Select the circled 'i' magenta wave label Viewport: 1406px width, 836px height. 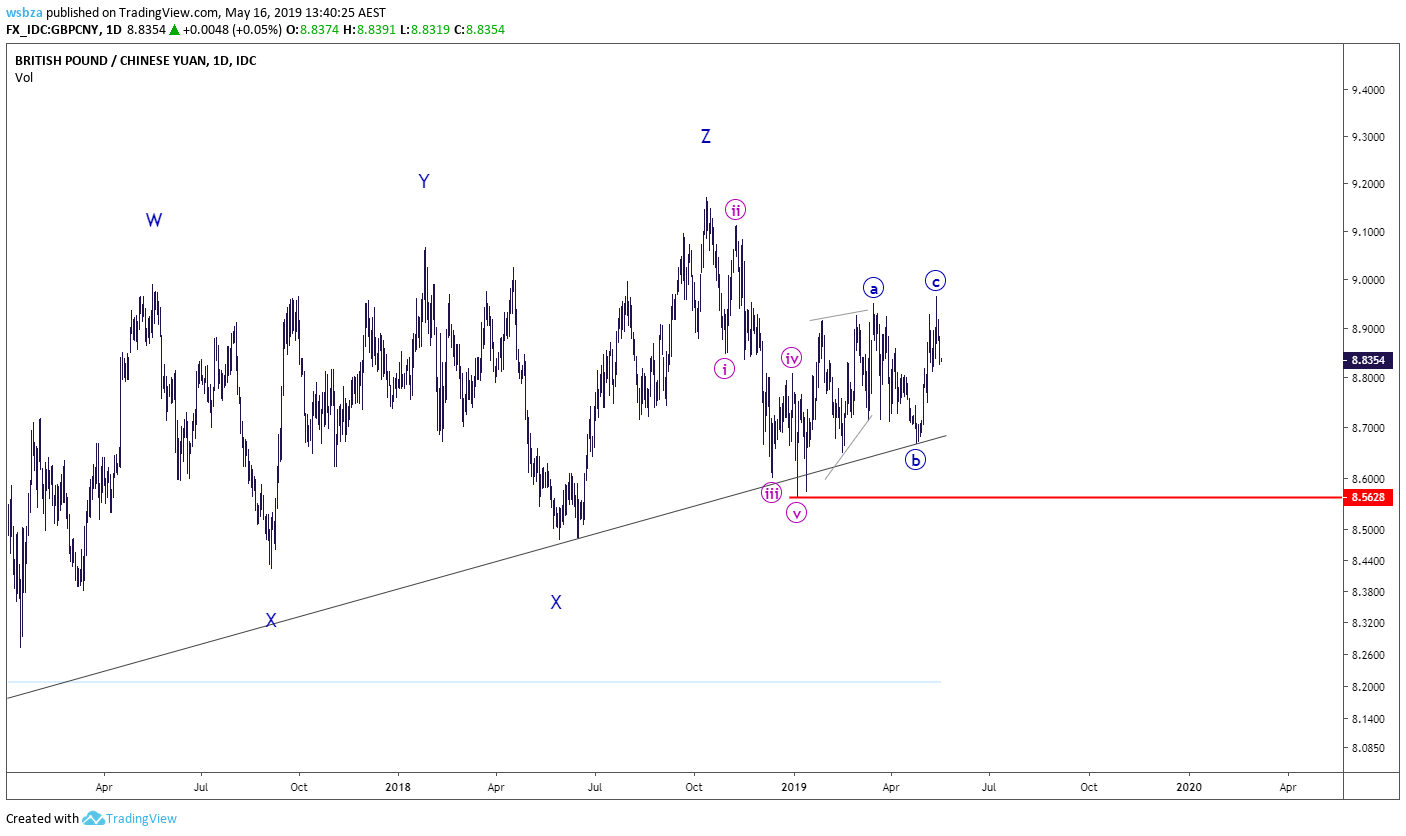tap(724, 368)
